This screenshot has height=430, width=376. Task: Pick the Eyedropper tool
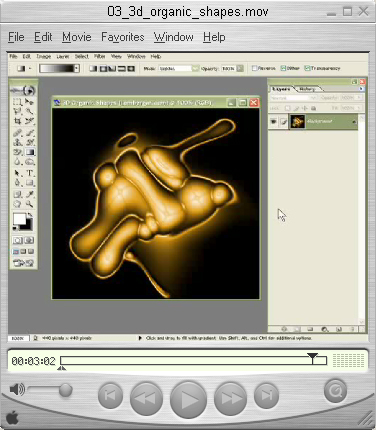pyautogui.click(x=30, y=194)
